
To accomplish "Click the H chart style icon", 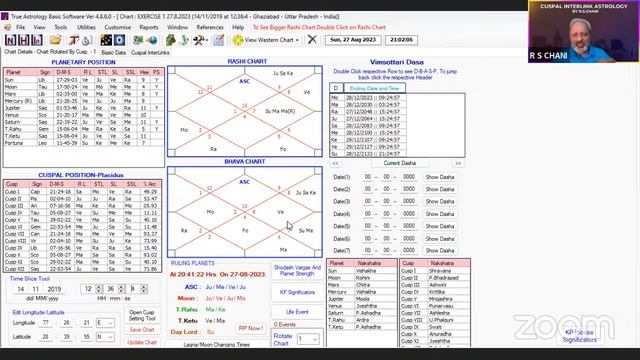I will click(24, 40).
